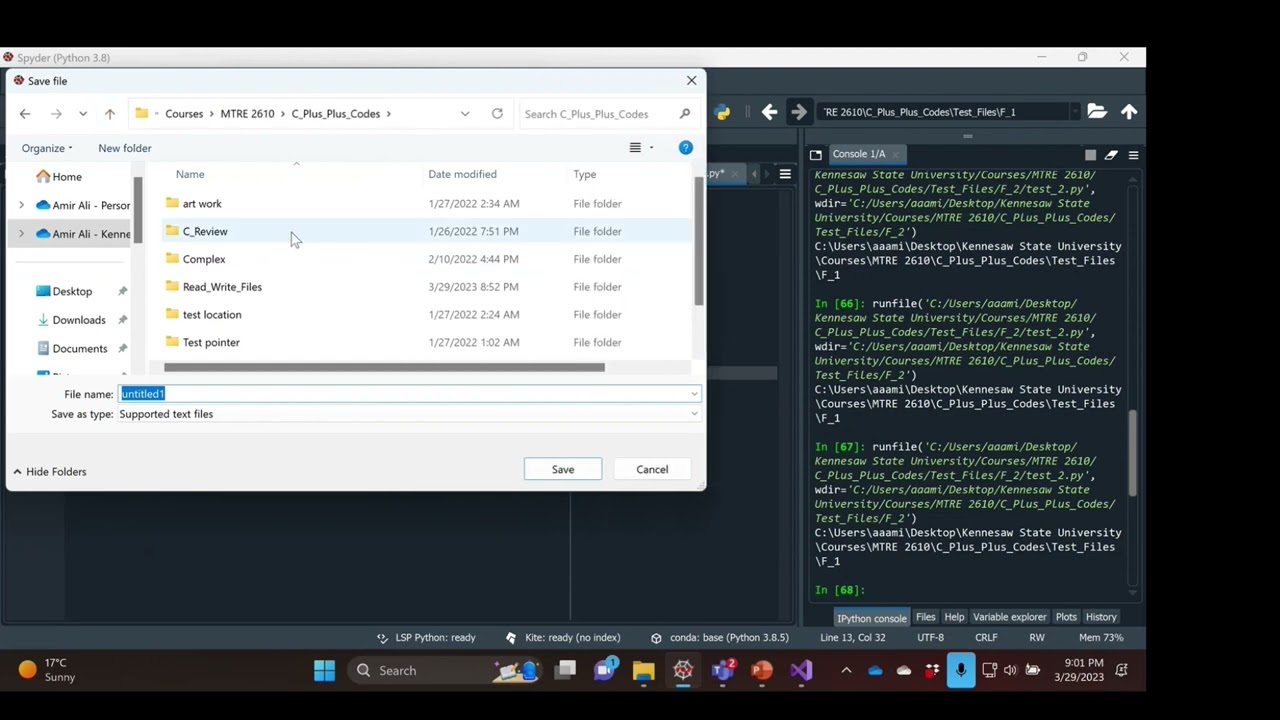Click the browse tabs icon beside Console 1/A
This screenshot has height=720, width=1280.
pos(816,154)
